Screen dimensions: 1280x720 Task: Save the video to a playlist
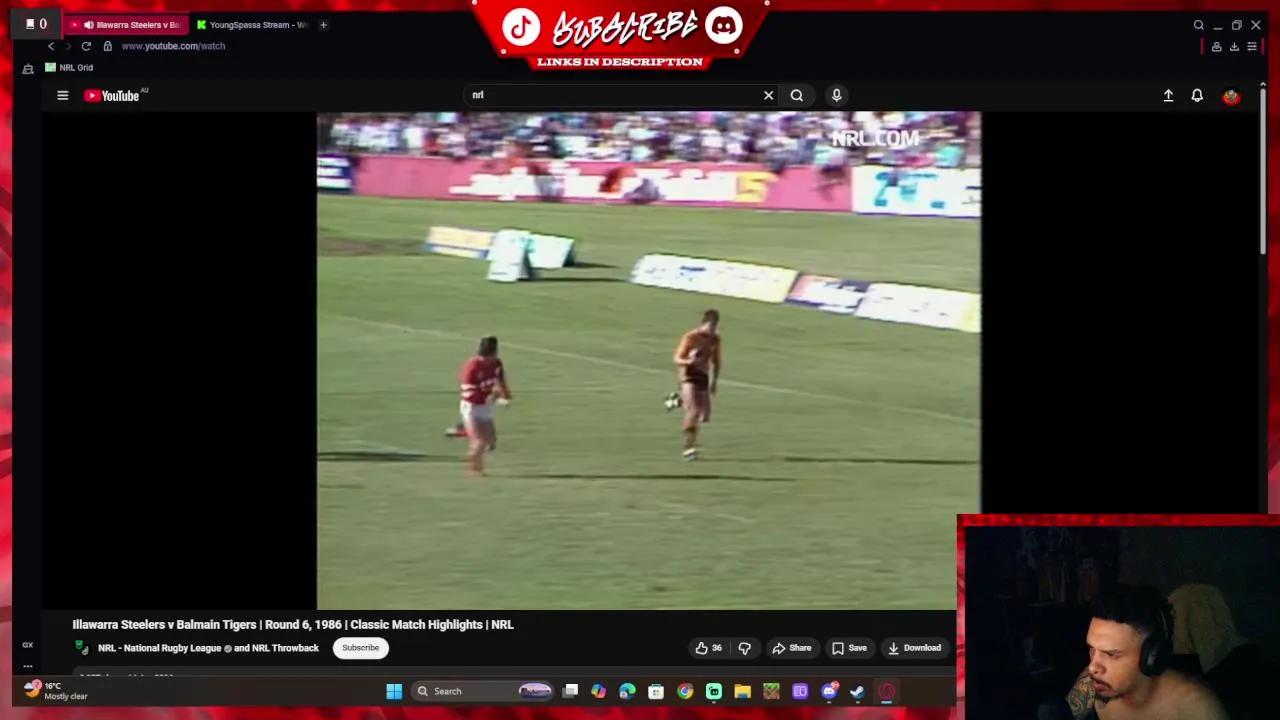pos(849,648)
